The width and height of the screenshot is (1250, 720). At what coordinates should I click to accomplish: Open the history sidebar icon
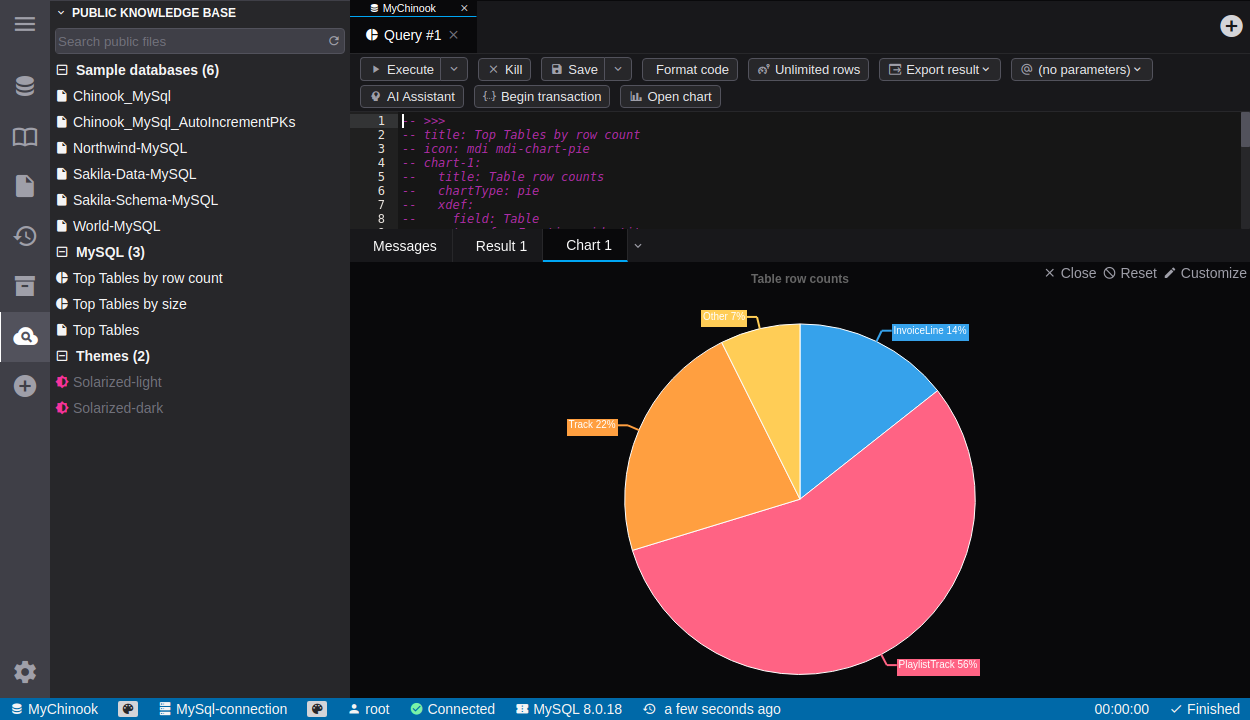(25, 236)
